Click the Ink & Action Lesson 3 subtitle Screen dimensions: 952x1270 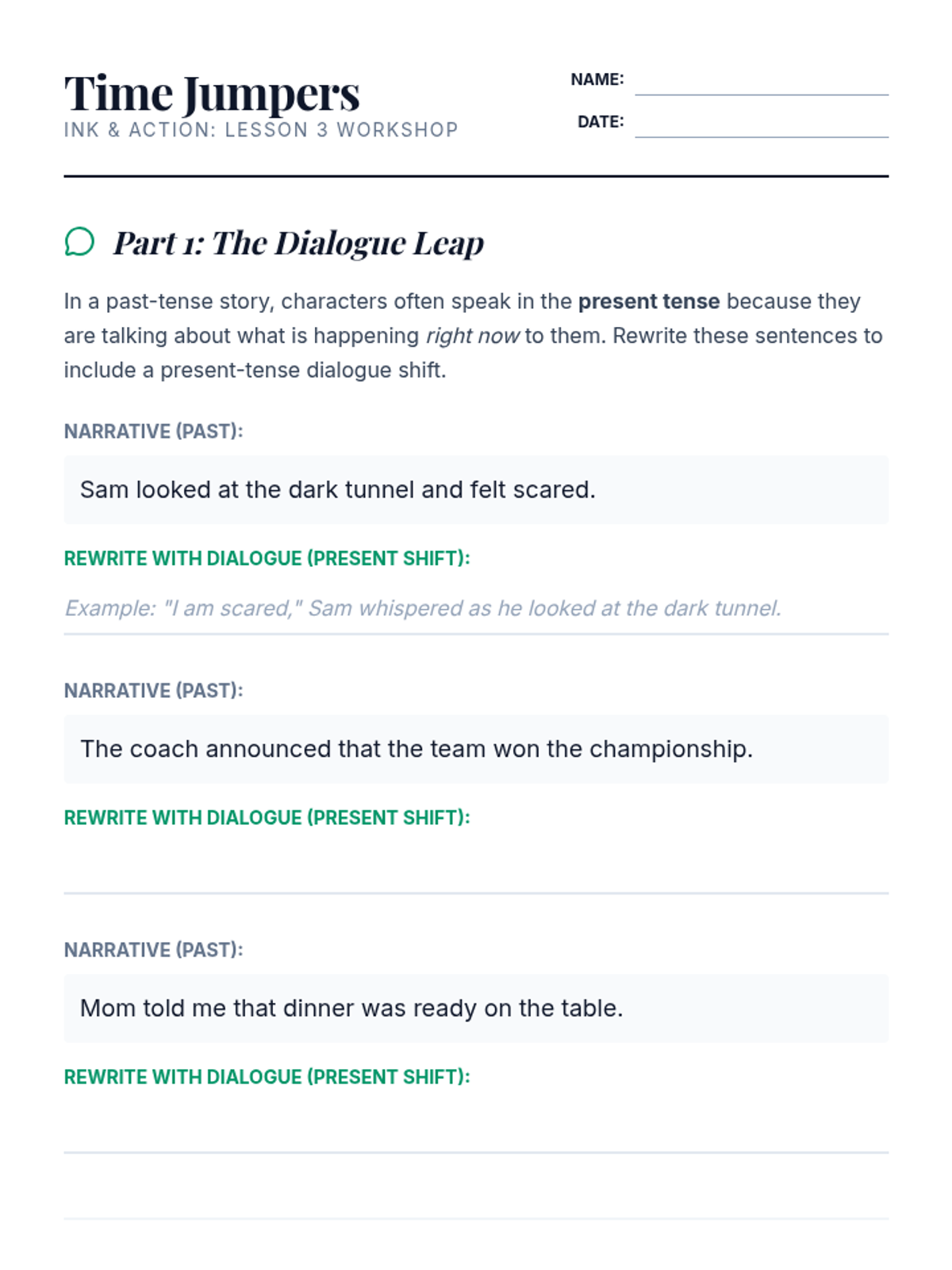261,130
